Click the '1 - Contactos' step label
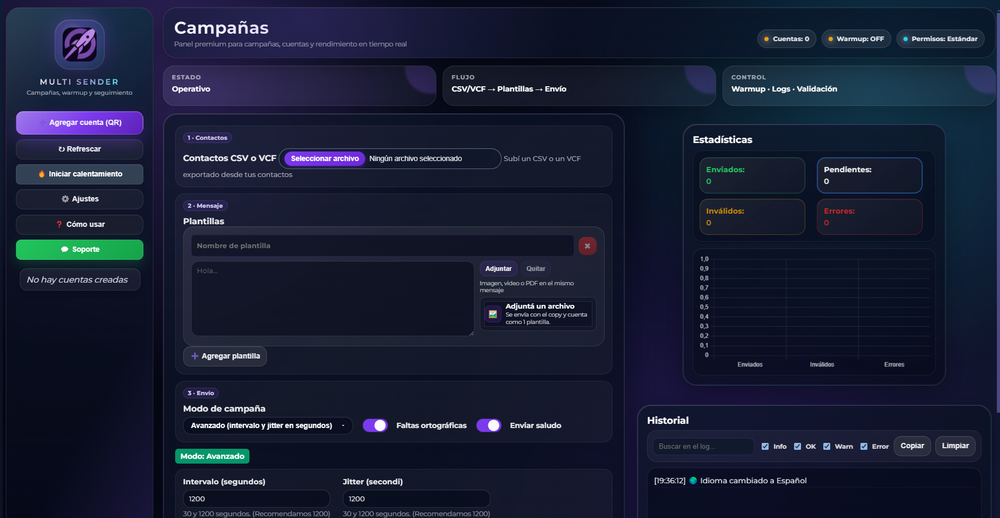Image resolution: width=1000 pixels, height=518 pixels. [x=208, y=137]
